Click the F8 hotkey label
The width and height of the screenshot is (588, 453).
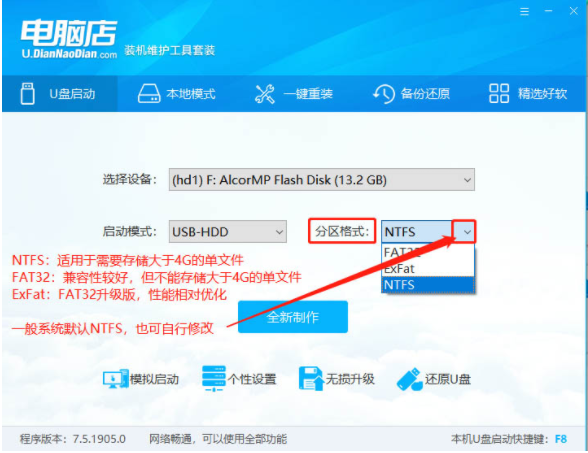pos(561,439)
